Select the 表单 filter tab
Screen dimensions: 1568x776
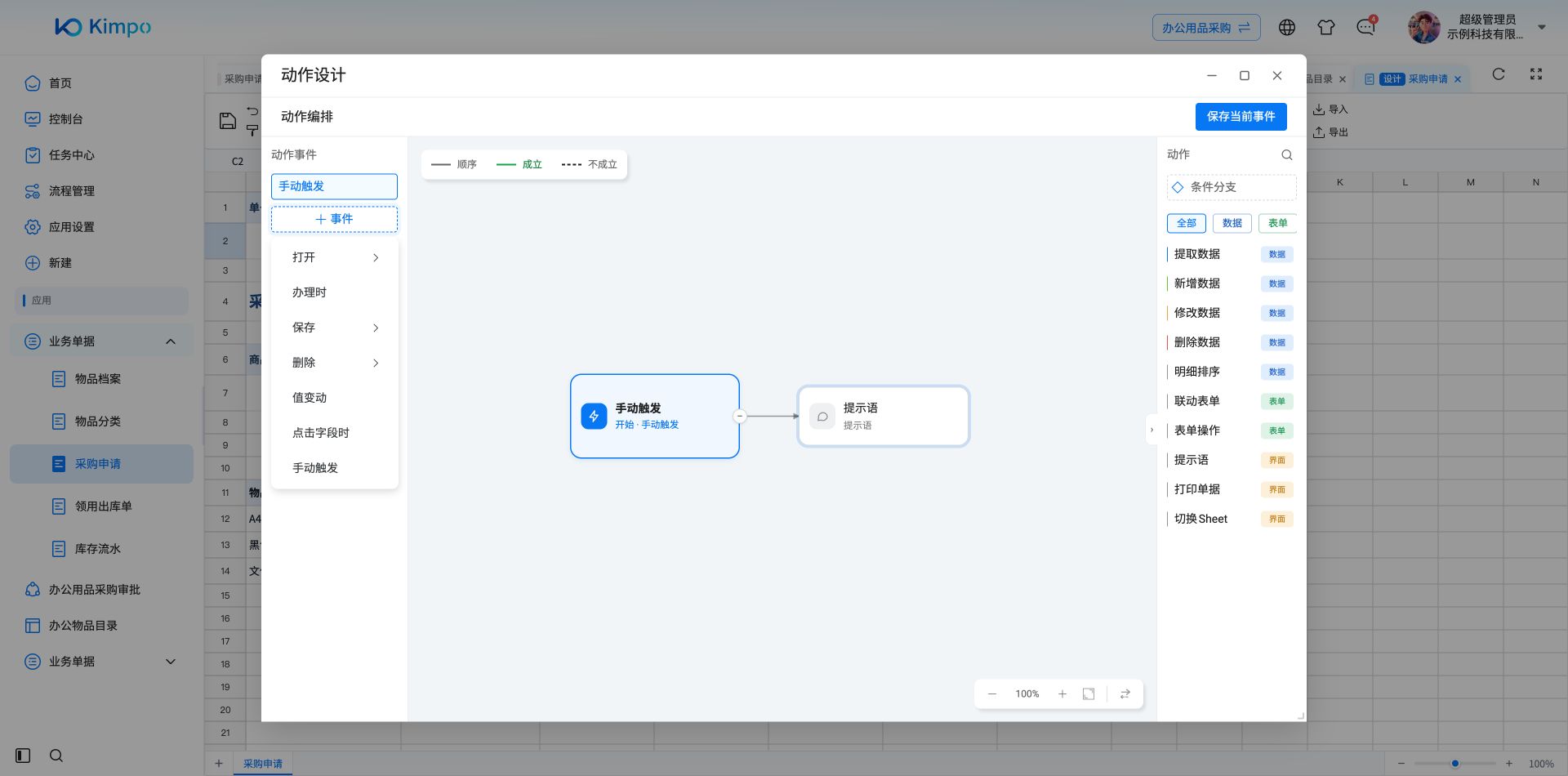coord(1277,223)
